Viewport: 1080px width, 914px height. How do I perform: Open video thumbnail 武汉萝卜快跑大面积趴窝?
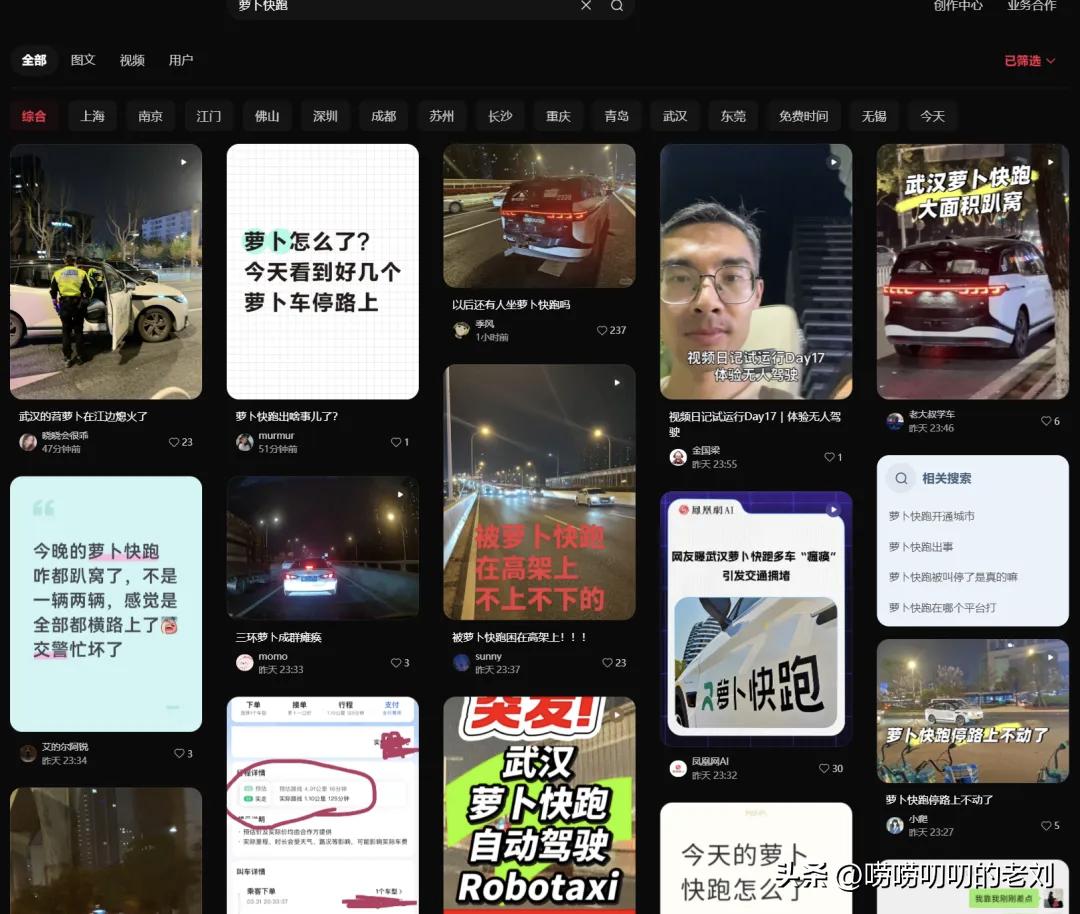pyautogui.click(x=973, y=271)
